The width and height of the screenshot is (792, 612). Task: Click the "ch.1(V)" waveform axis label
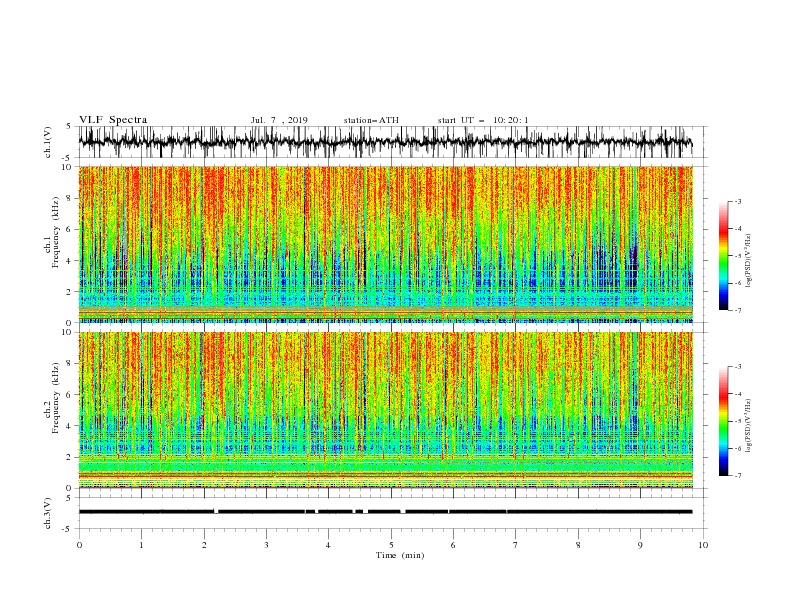click(48, 142)
